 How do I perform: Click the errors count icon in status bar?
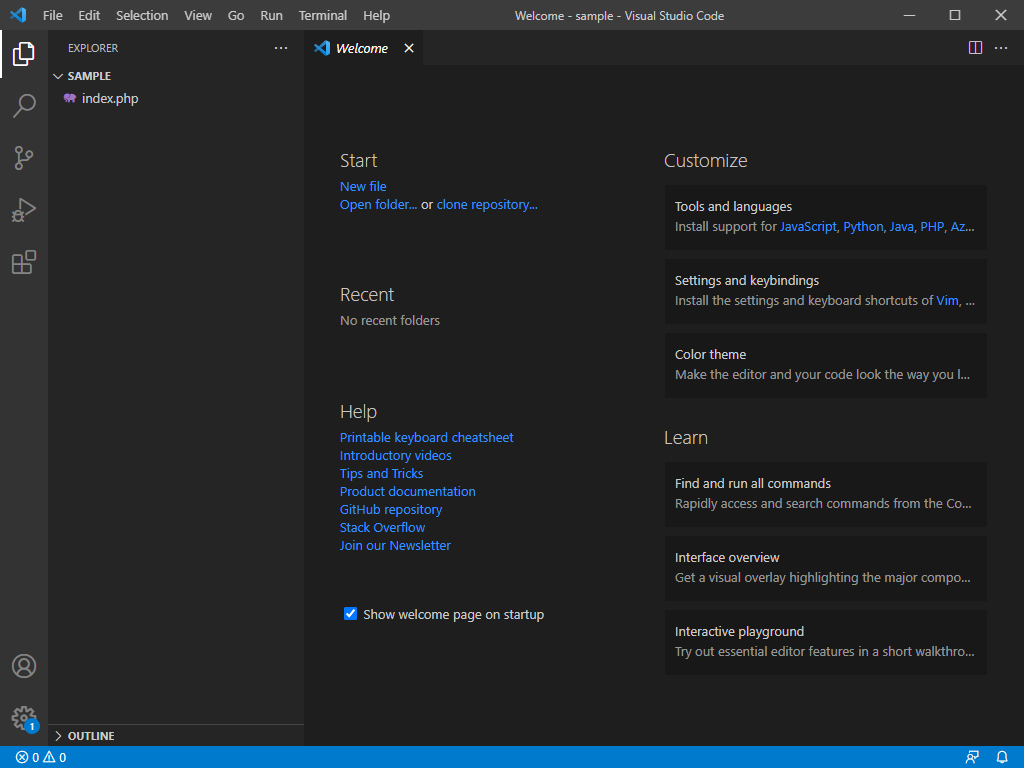[x=22, y=758]
